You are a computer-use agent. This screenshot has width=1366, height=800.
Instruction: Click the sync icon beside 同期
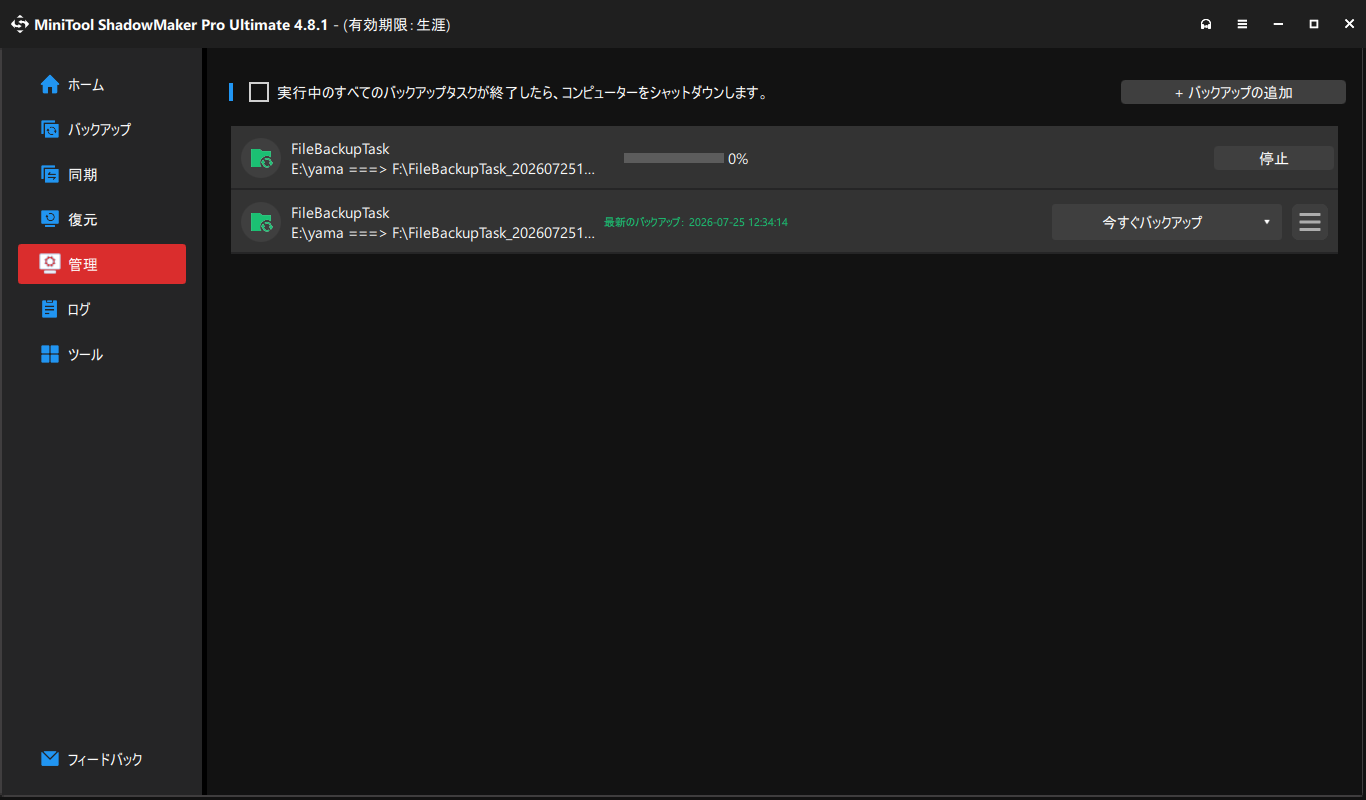(x=50, y=174)
